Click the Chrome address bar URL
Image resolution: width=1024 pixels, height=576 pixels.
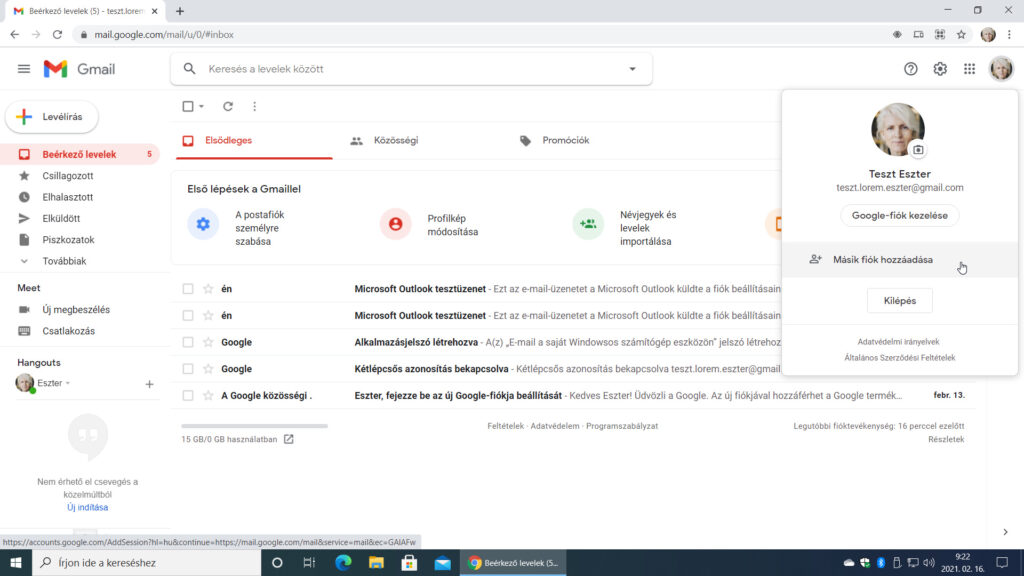(x=164, y=35)
